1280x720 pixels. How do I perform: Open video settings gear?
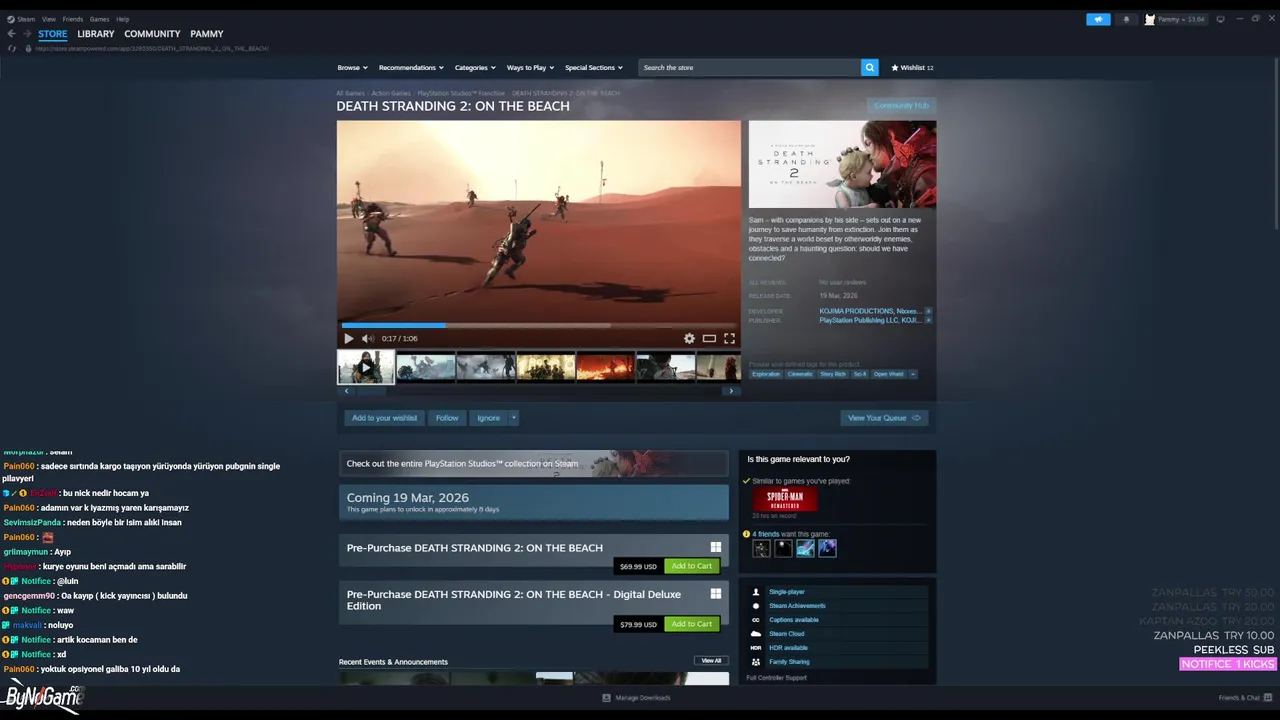[x=689, y=338]
